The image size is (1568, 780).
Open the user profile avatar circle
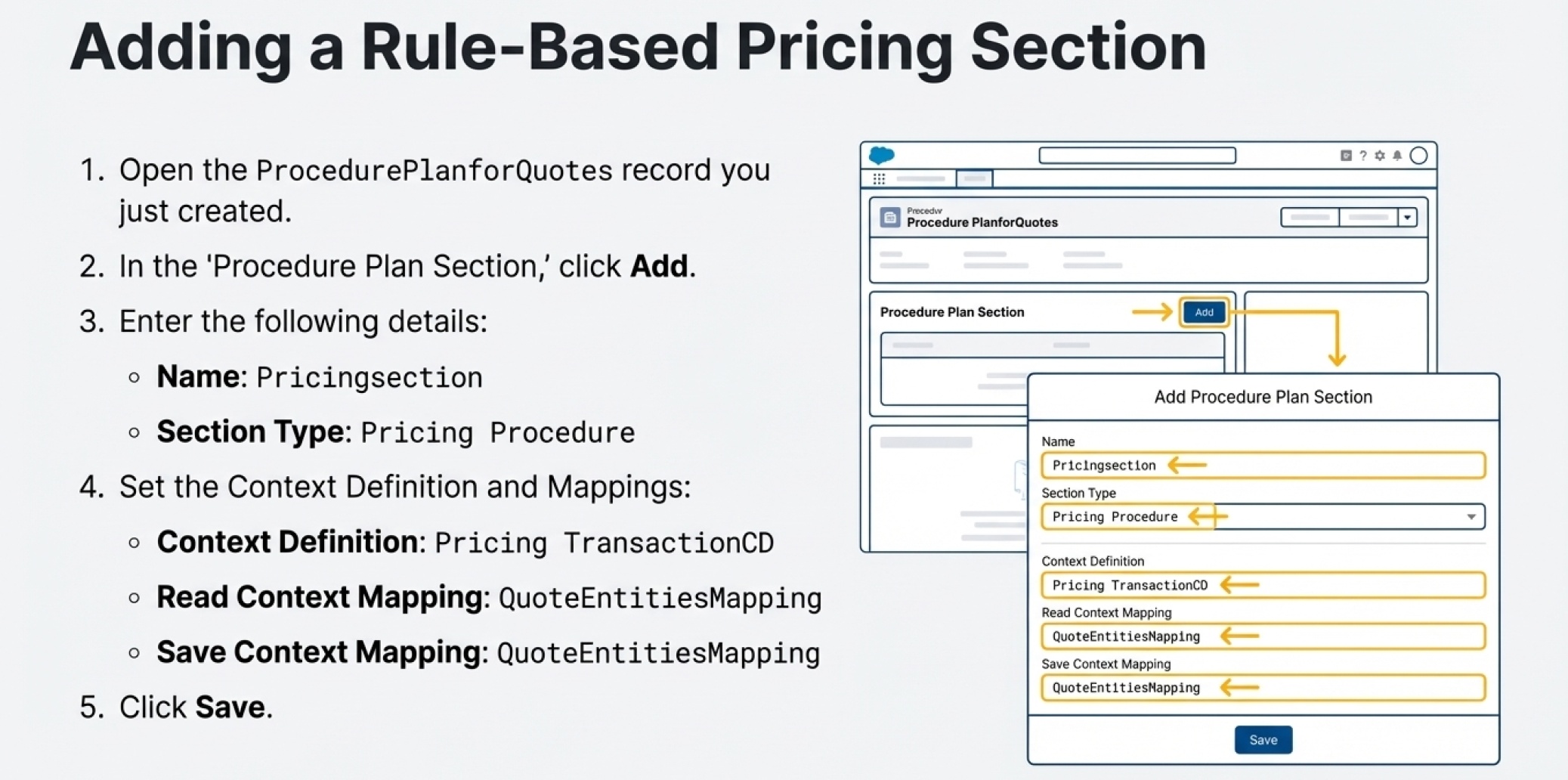coord(1419,156)
